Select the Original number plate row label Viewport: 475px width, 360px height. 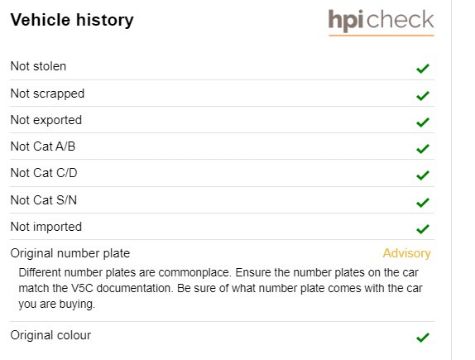pos(70,254)
